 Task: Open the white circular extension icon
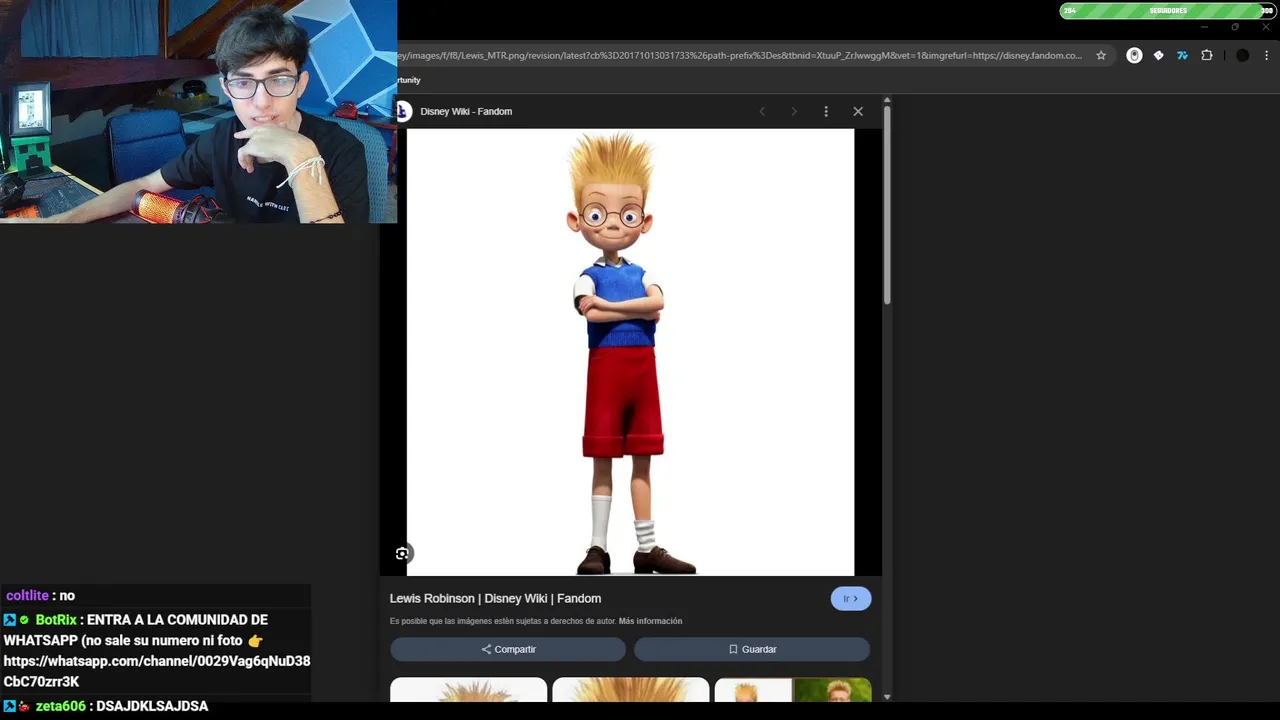[1134, 56]
